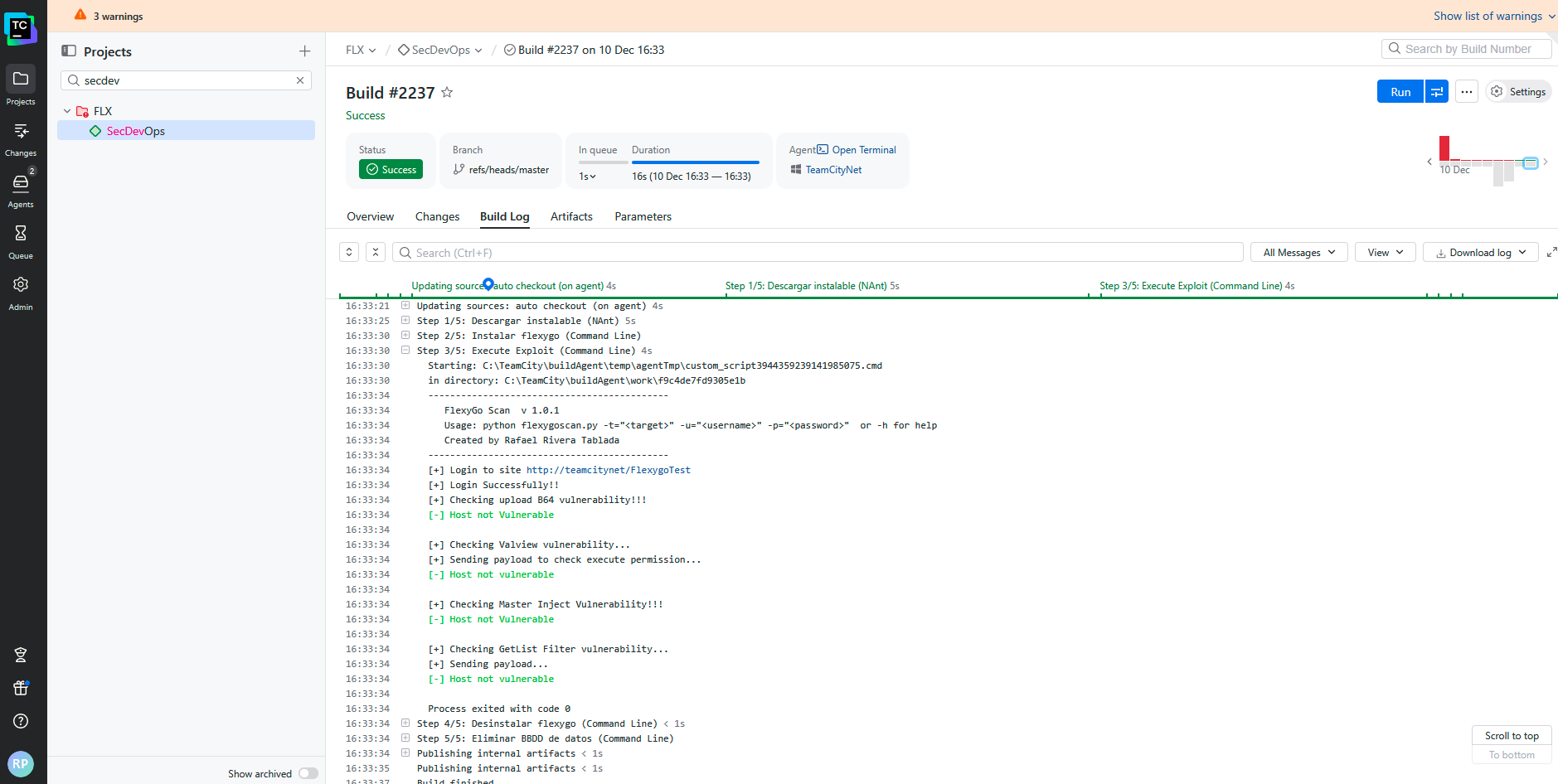
Task: Open the FLX breadcrumb dropdown
Action: point(361,50)
